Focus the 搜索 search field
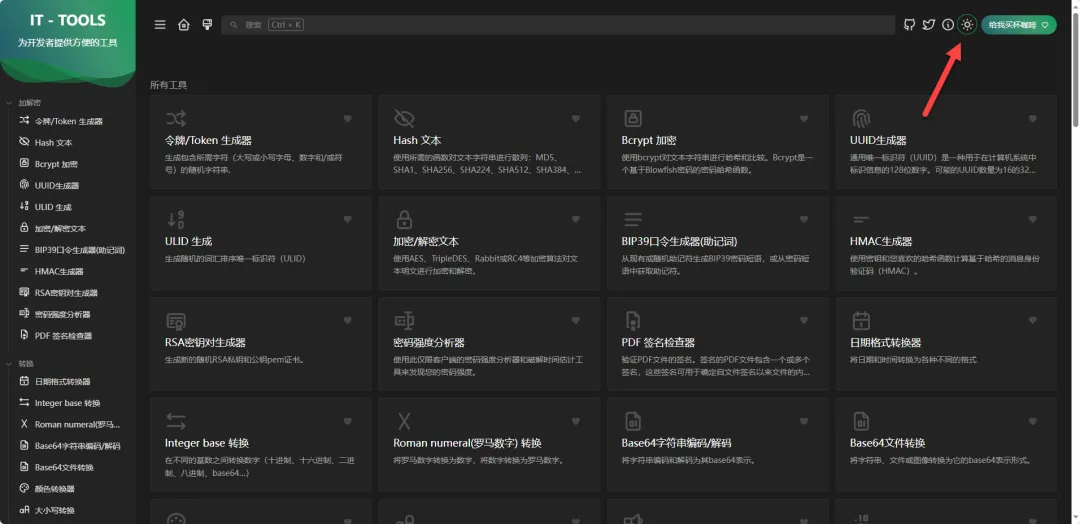 558,25
